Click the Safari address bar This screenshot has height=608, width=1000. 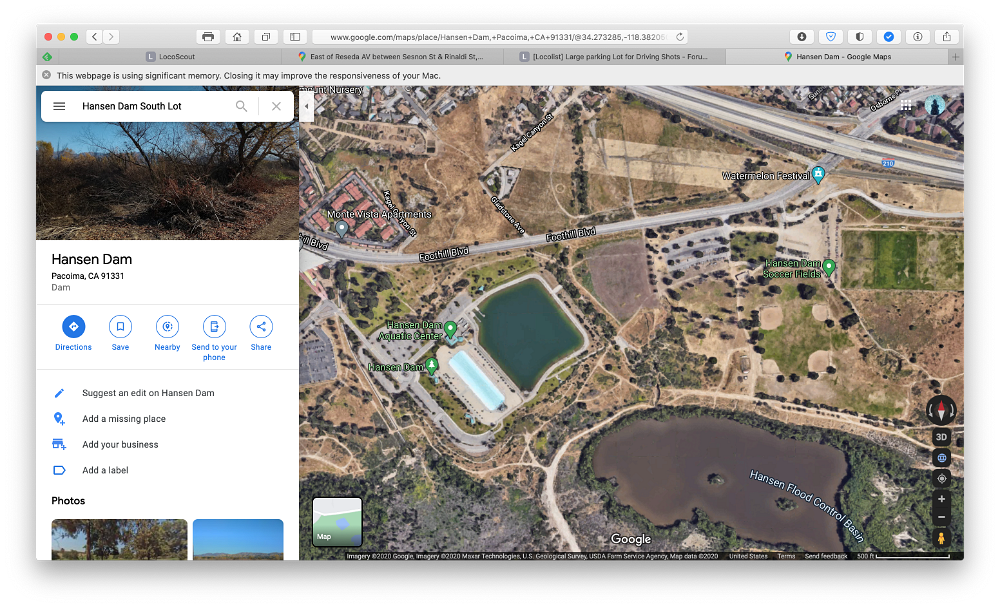point(497,37)
